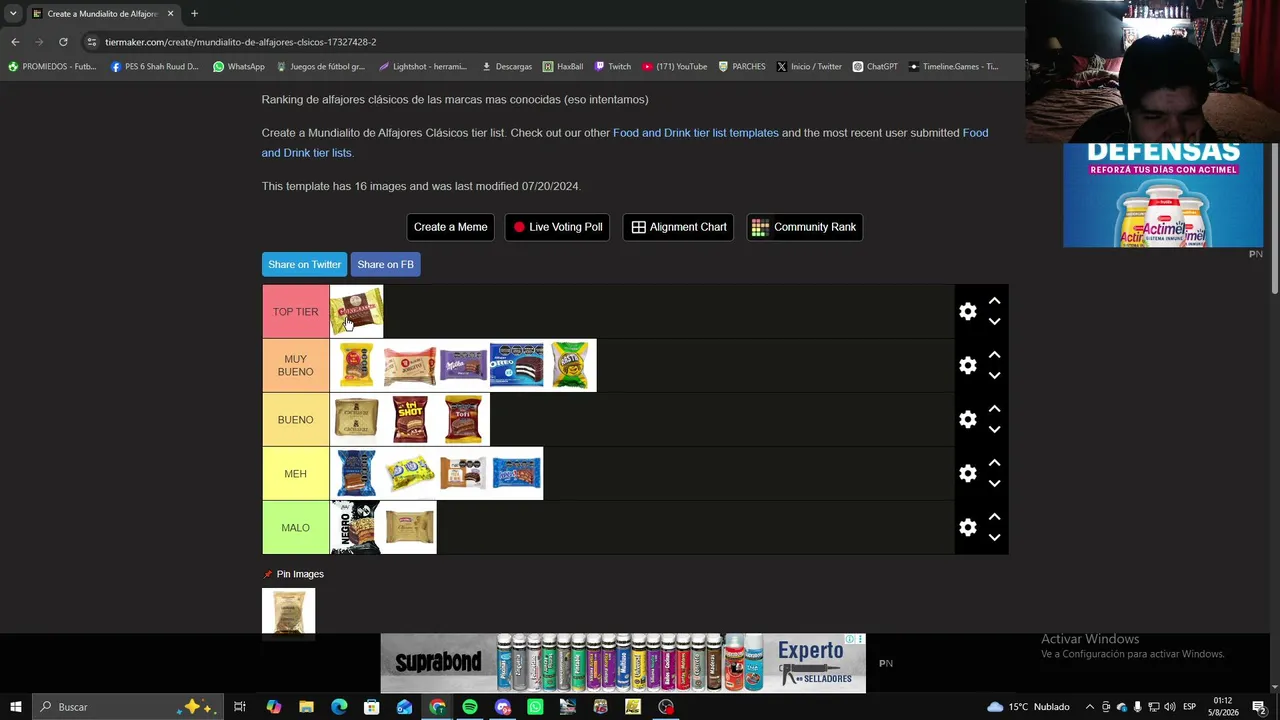Open Food and Drink tier list templates link
This screenshot has width=1280, height=720.
(696, 133)
